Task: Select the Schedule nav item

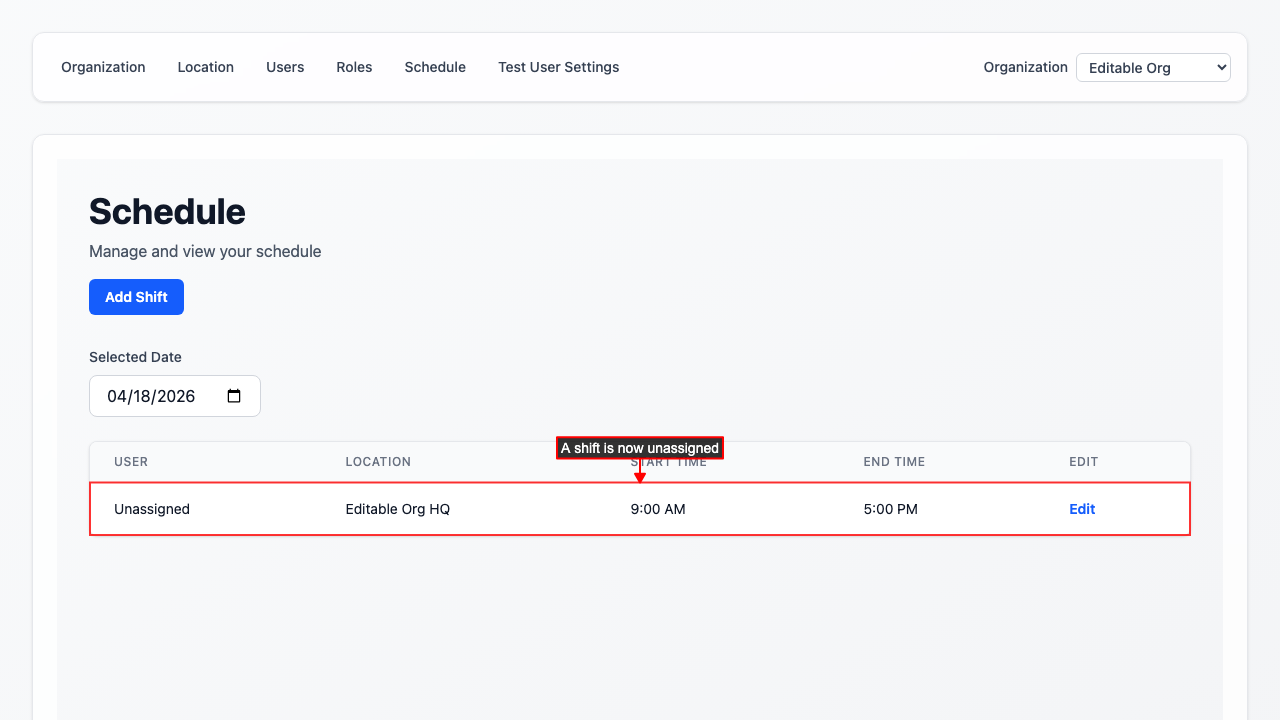Action: (435, 67)
